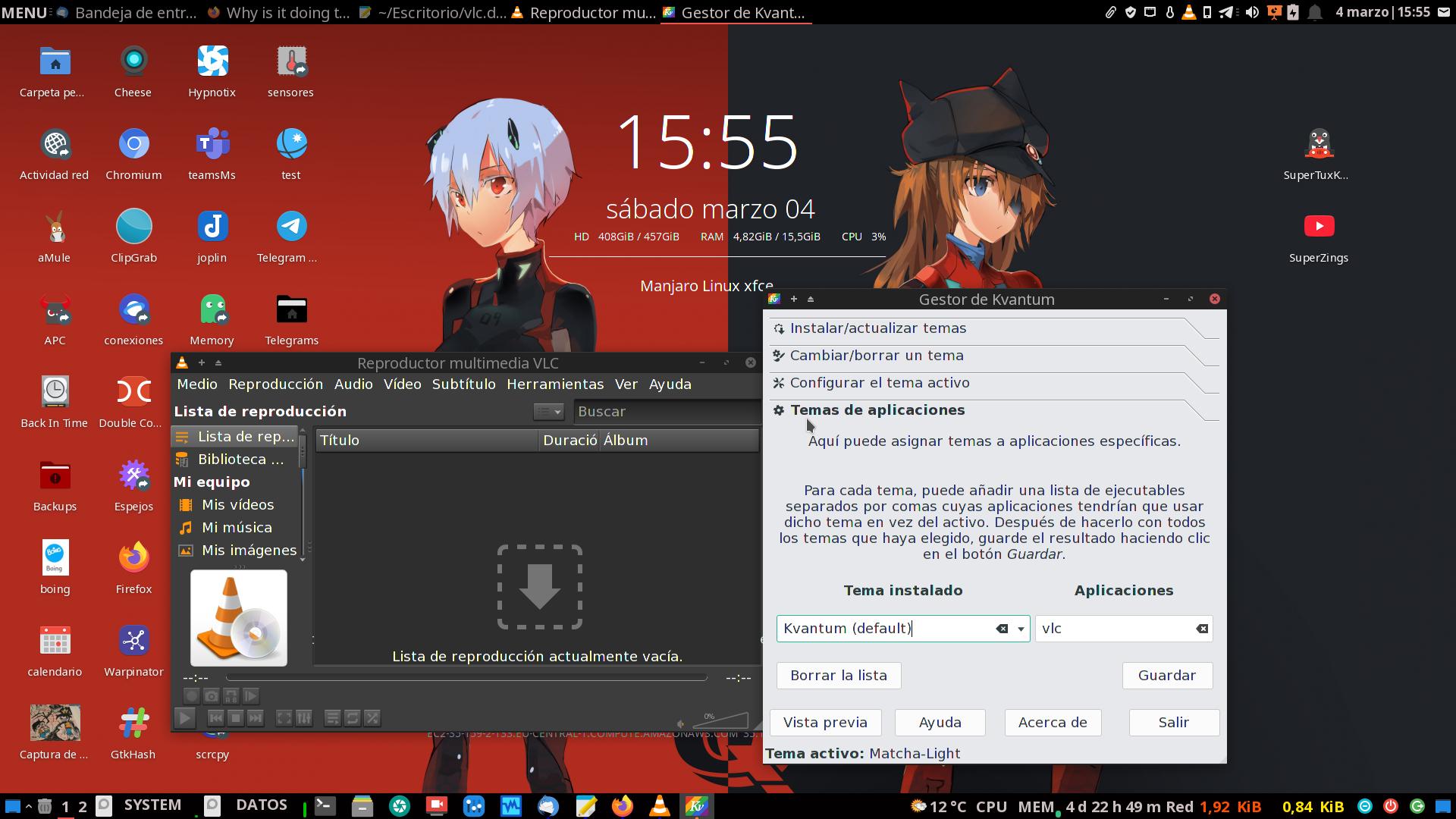1456x819 pixels.
Task: Click the Guardar button
Action: [x=1167, y=676]
